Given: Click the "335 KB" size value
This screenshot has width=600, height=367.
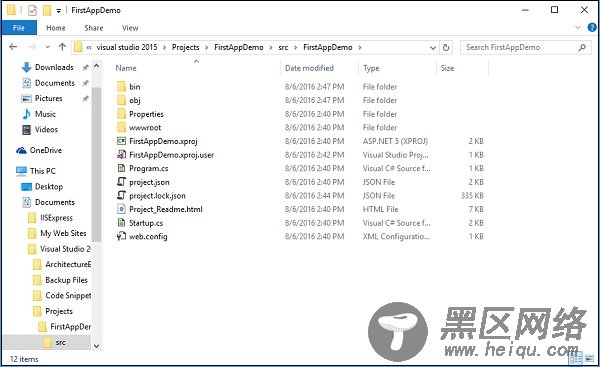Looking at the screenshot, I should [472, 196].
